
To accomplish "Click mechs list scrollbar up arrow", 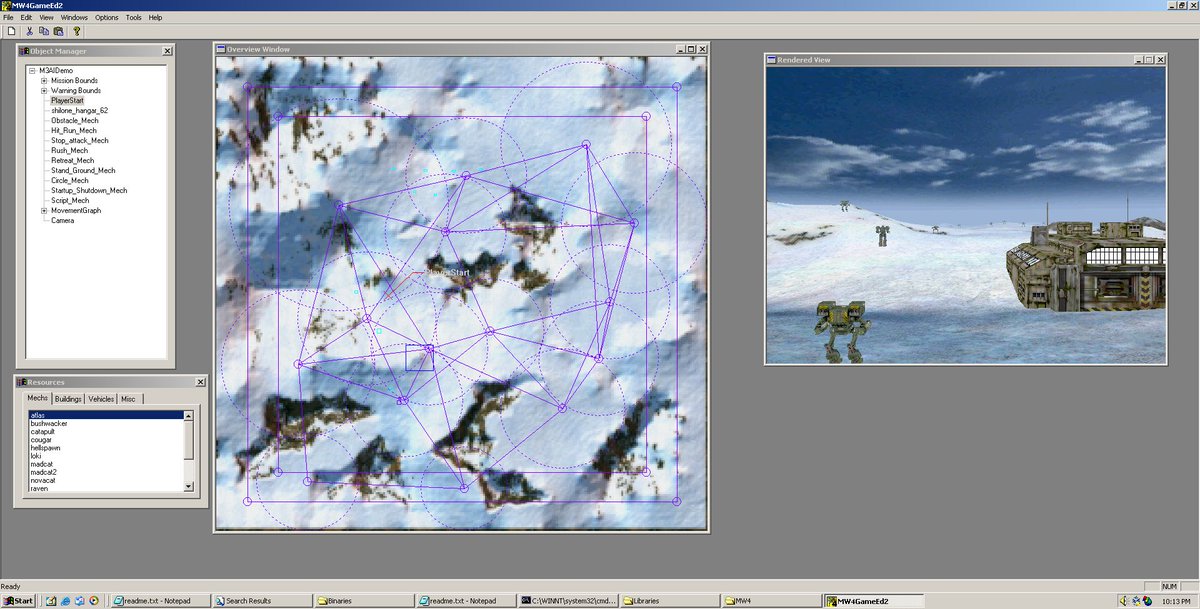I will (189, 414).
